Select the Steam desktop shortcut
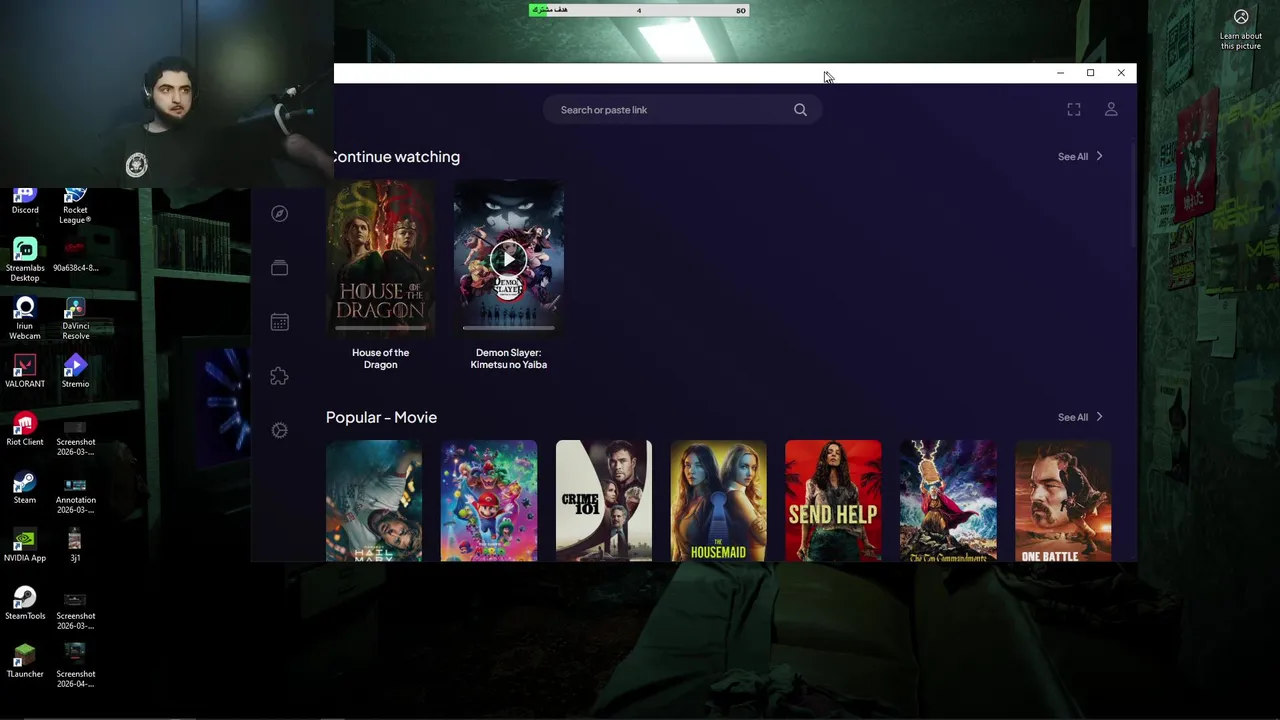Viewport: 1280px width, 720px height. (25, 487)
